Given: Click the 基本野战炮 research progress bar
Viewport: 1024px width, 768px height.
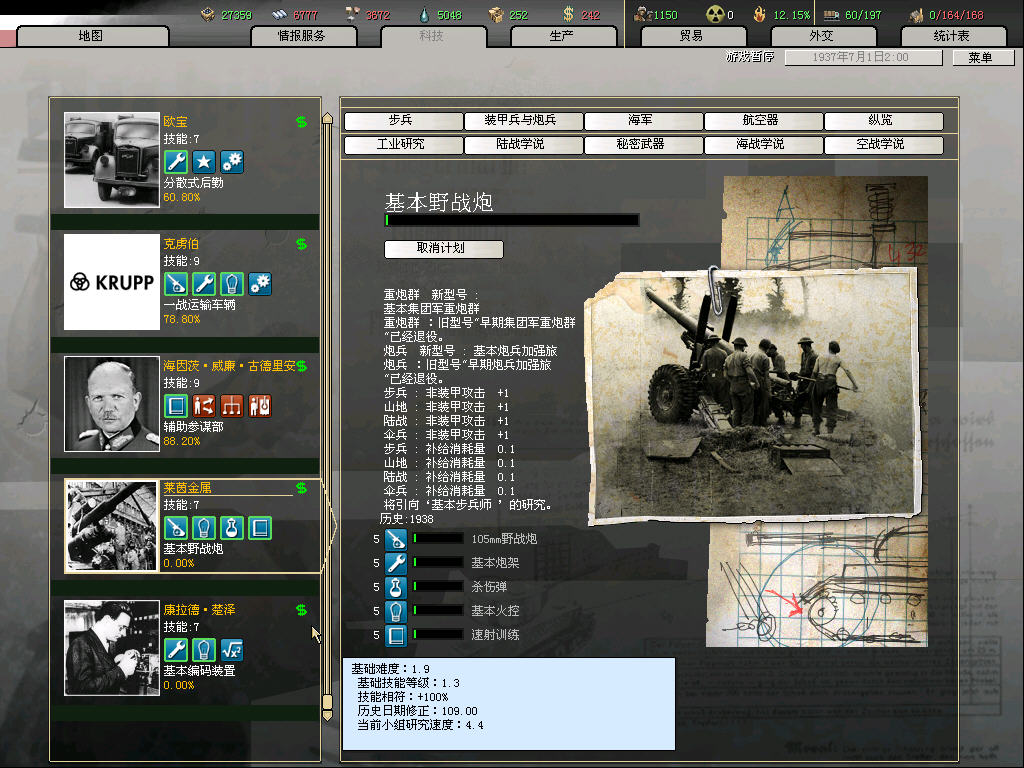Looking at the screenshot, I should click(x=512, y=221).
